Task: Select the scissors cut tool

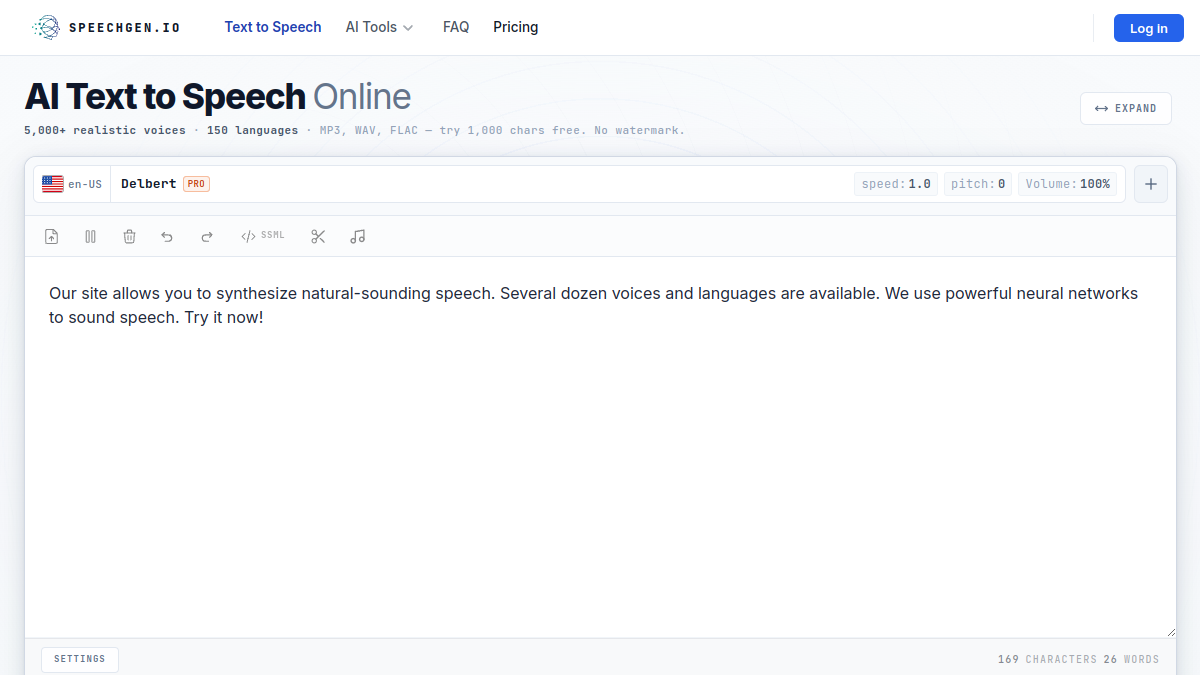Action: 318,237
